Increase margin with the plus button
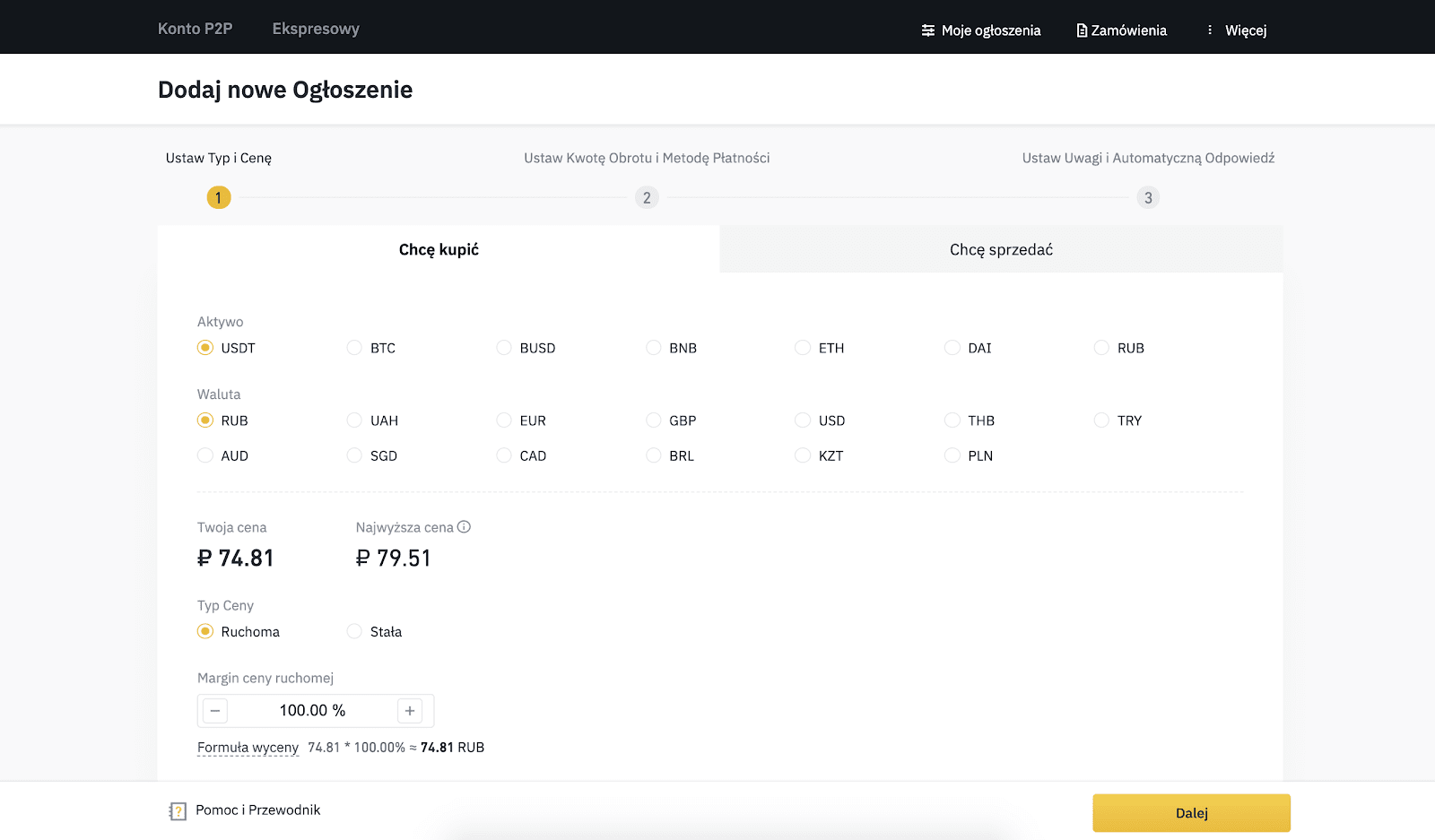 point(410,711)
